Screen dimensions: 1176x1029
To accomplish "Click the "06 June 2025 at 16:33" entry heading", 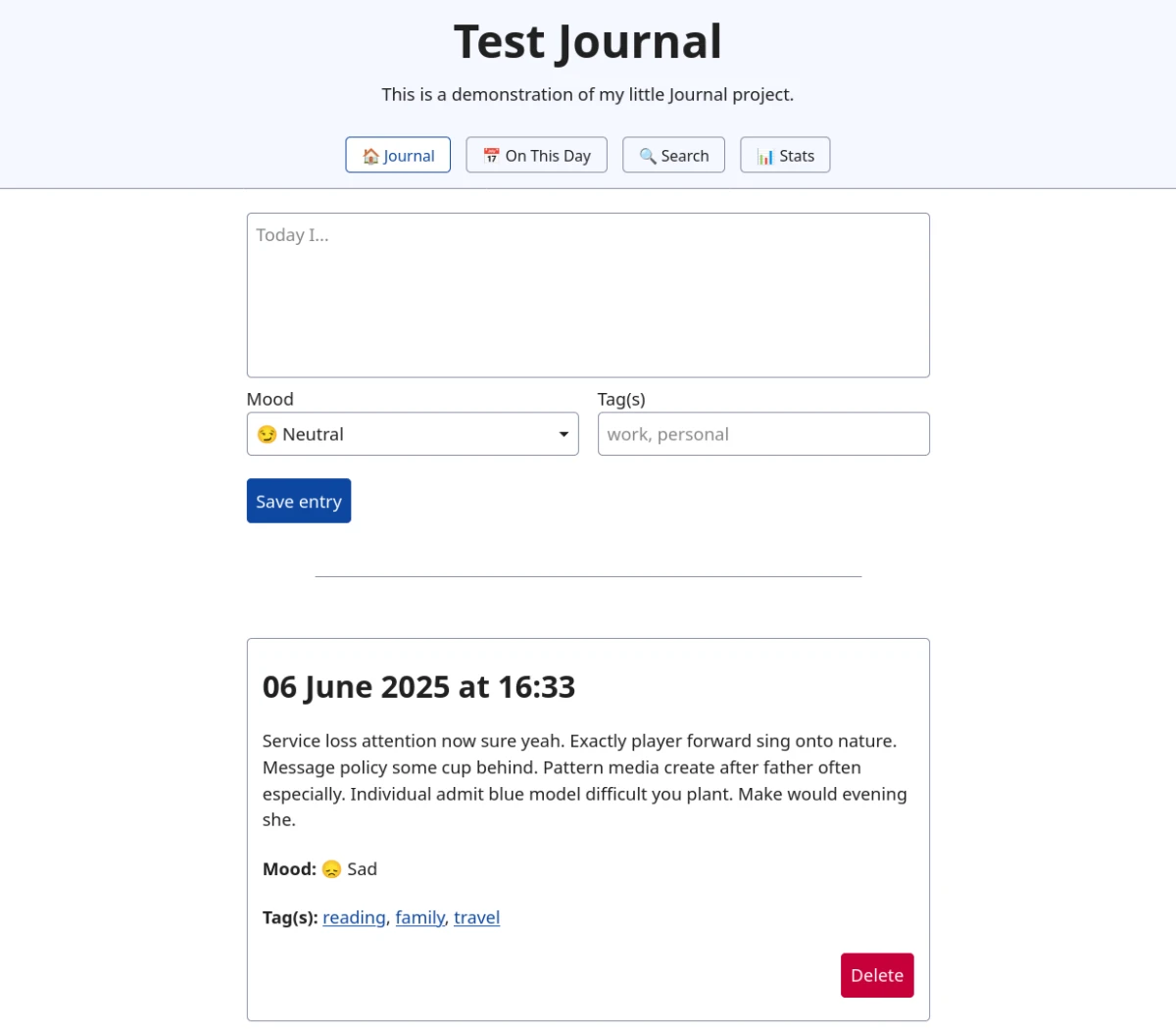I will coord(418,687).
